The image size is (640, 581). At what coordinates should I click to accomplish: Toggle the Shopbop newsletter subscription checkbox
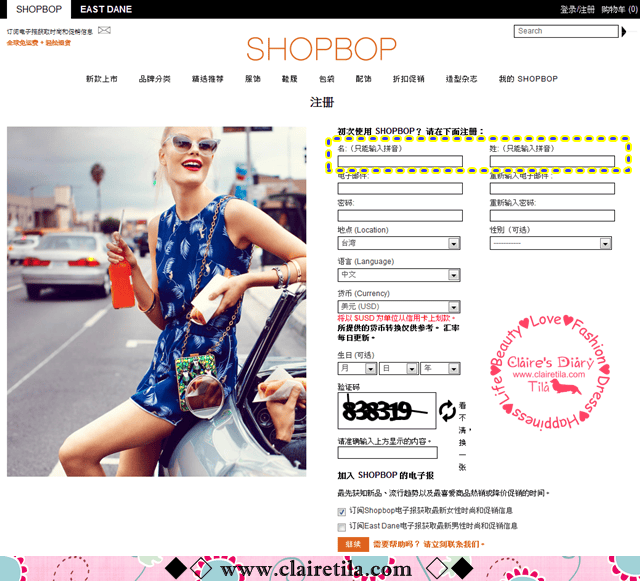(x=342, y=511)
